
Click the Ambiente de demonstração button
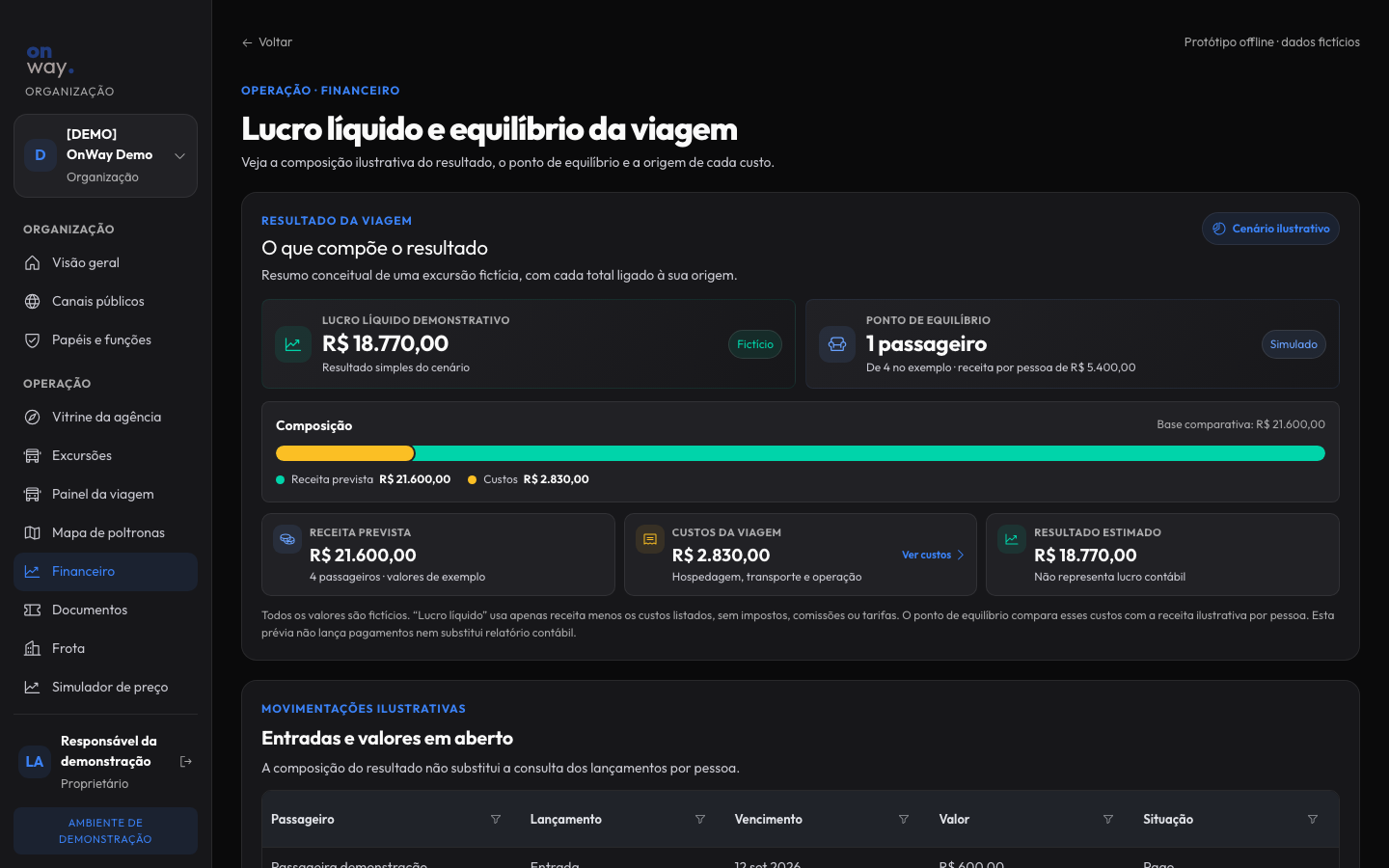(105, 830)
